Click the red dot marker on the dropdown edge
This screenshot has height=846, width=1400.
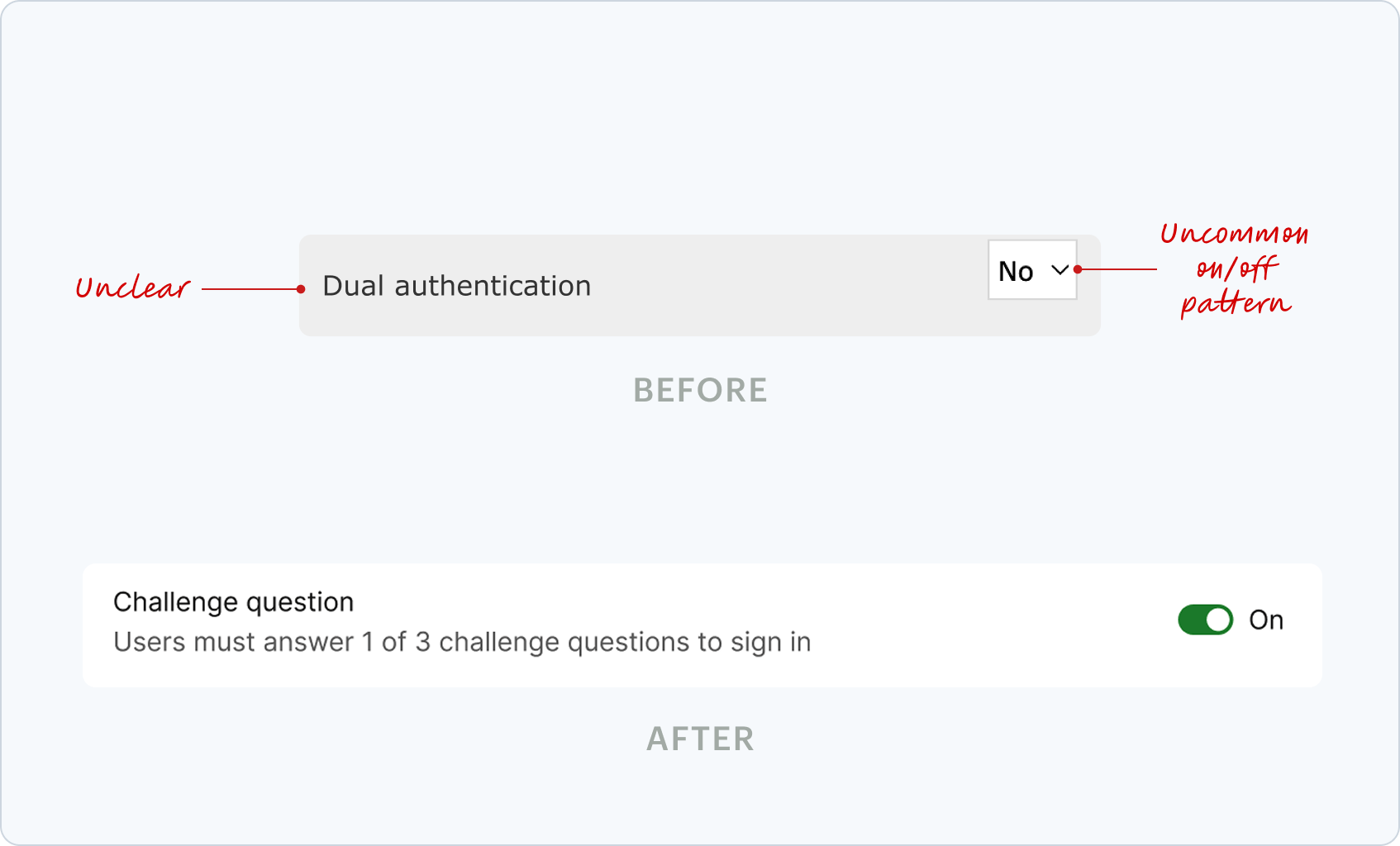coord(1078,269)
